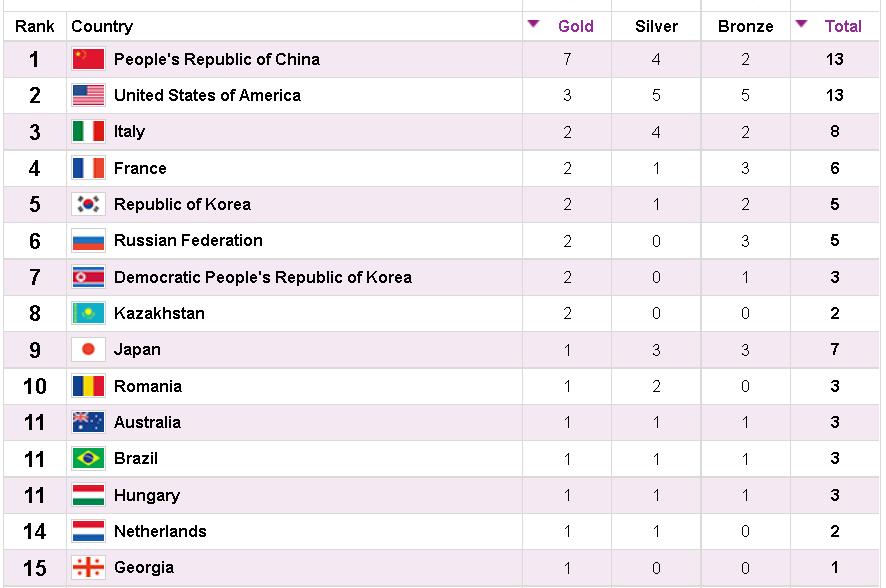Click the sort arrow beside Total

point(801,24)
